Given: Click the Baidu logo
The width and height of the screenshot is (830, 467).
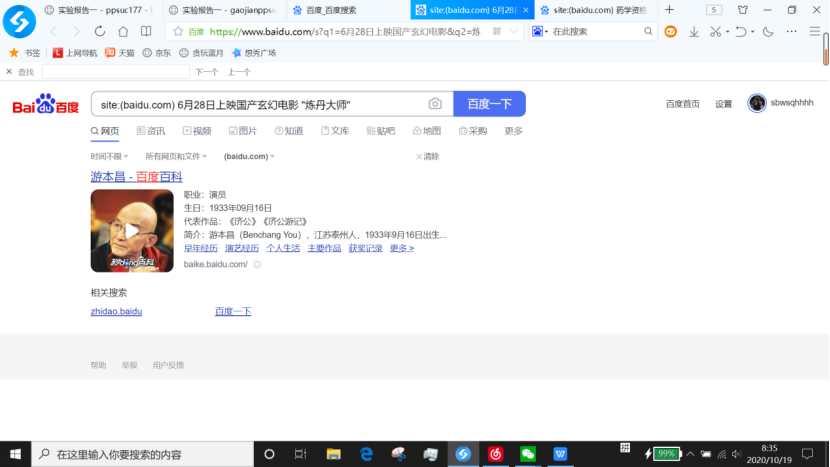Looking at the screenshot, I should click(x=46, y=104).
